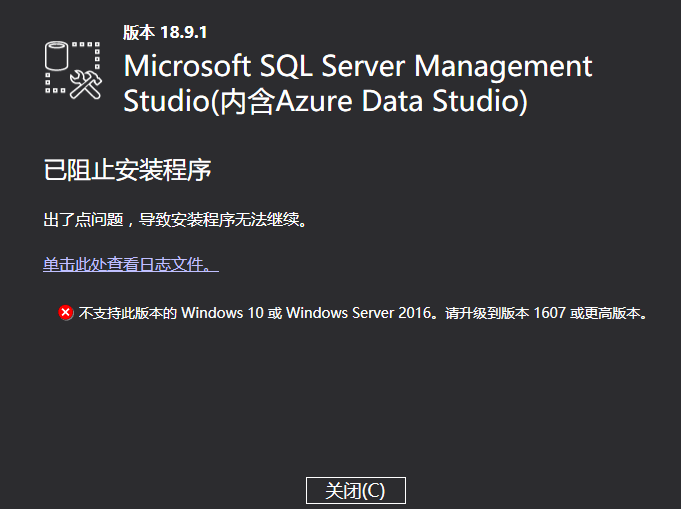Click the 1607 version number in the error
The image size is (681, 509).
pyautogui.click(x=549, y=313)
